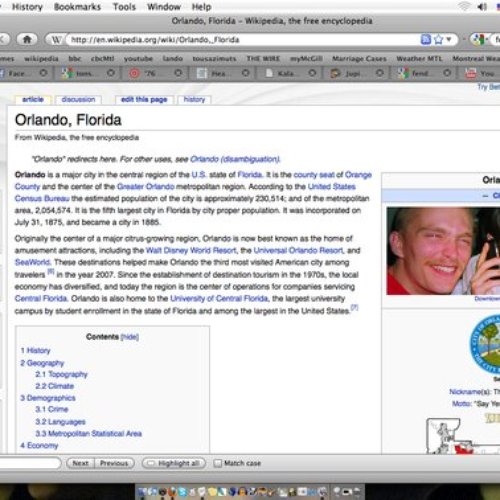Click the address bar URL field
Screen dimensions: 500x500
tap(243, 40)
